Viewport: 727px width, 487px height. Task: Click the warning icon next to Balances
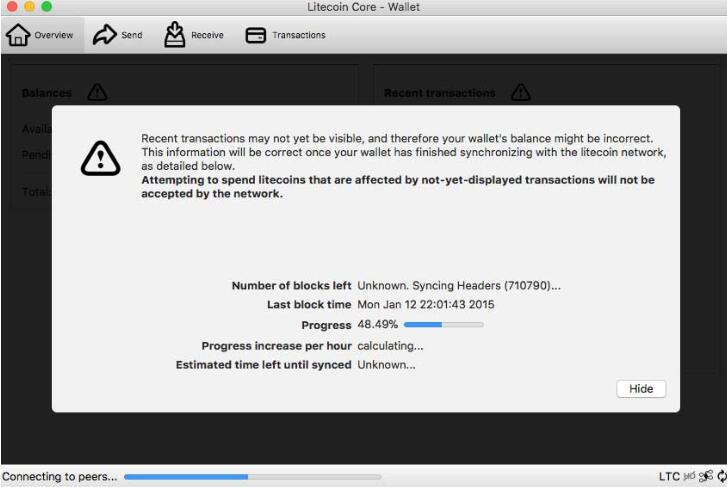(x=97, y=92)
